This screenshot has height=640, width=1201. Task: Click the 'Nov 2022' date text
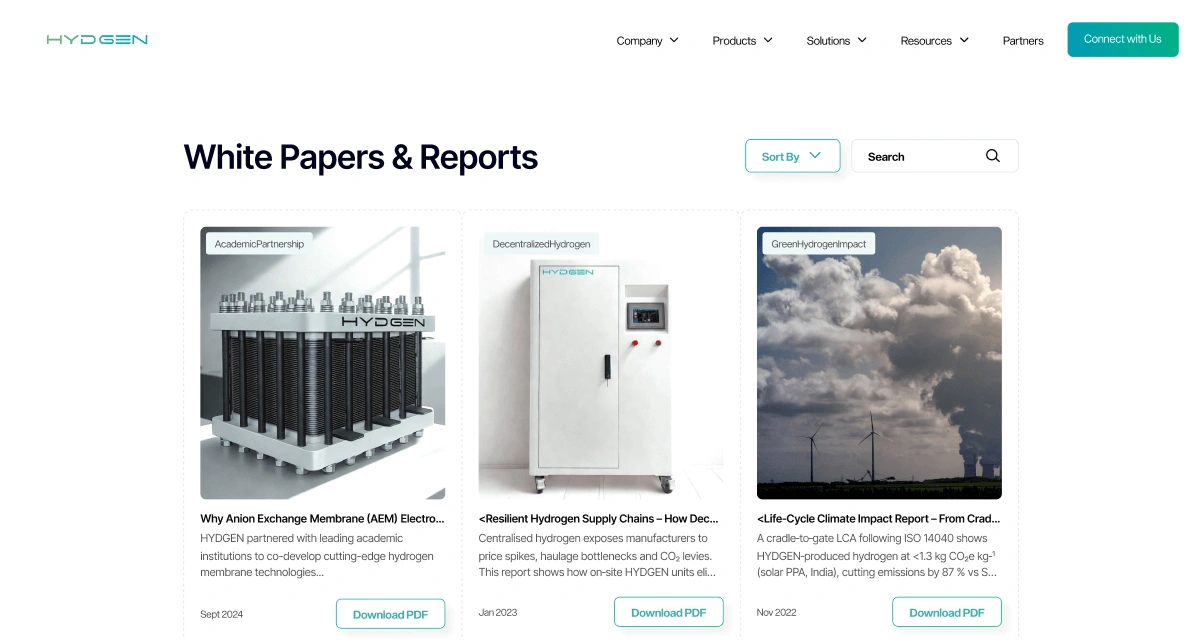tap(777, 612)
